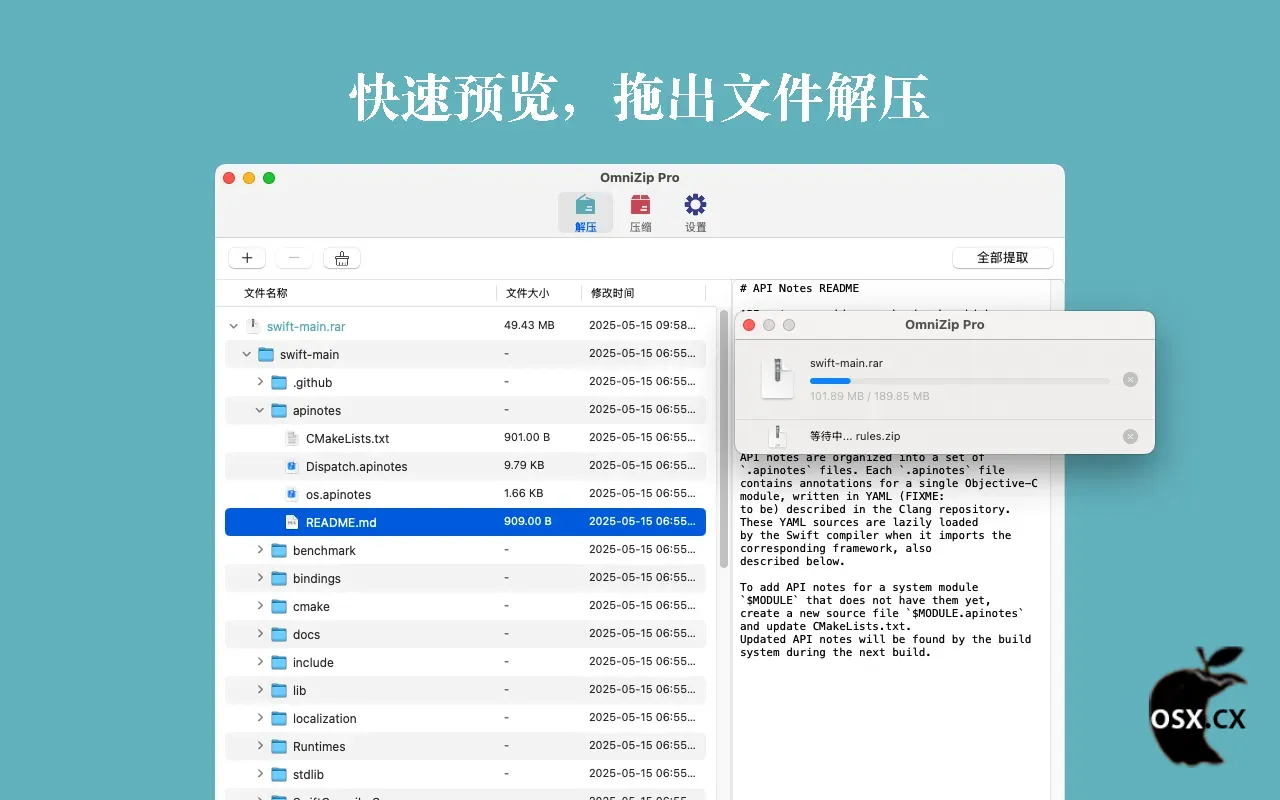Click the os.apinotes file name
The height and width of the screenshot is (800, 1280).
pos(339,494)
